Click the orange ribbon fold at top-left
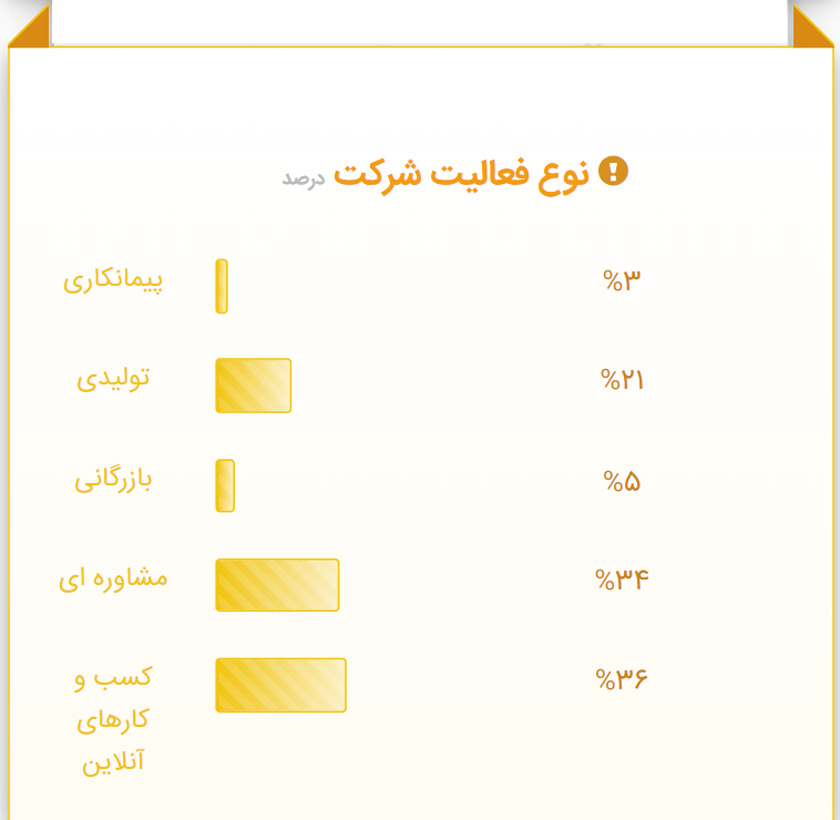 (x=30, y=28)
